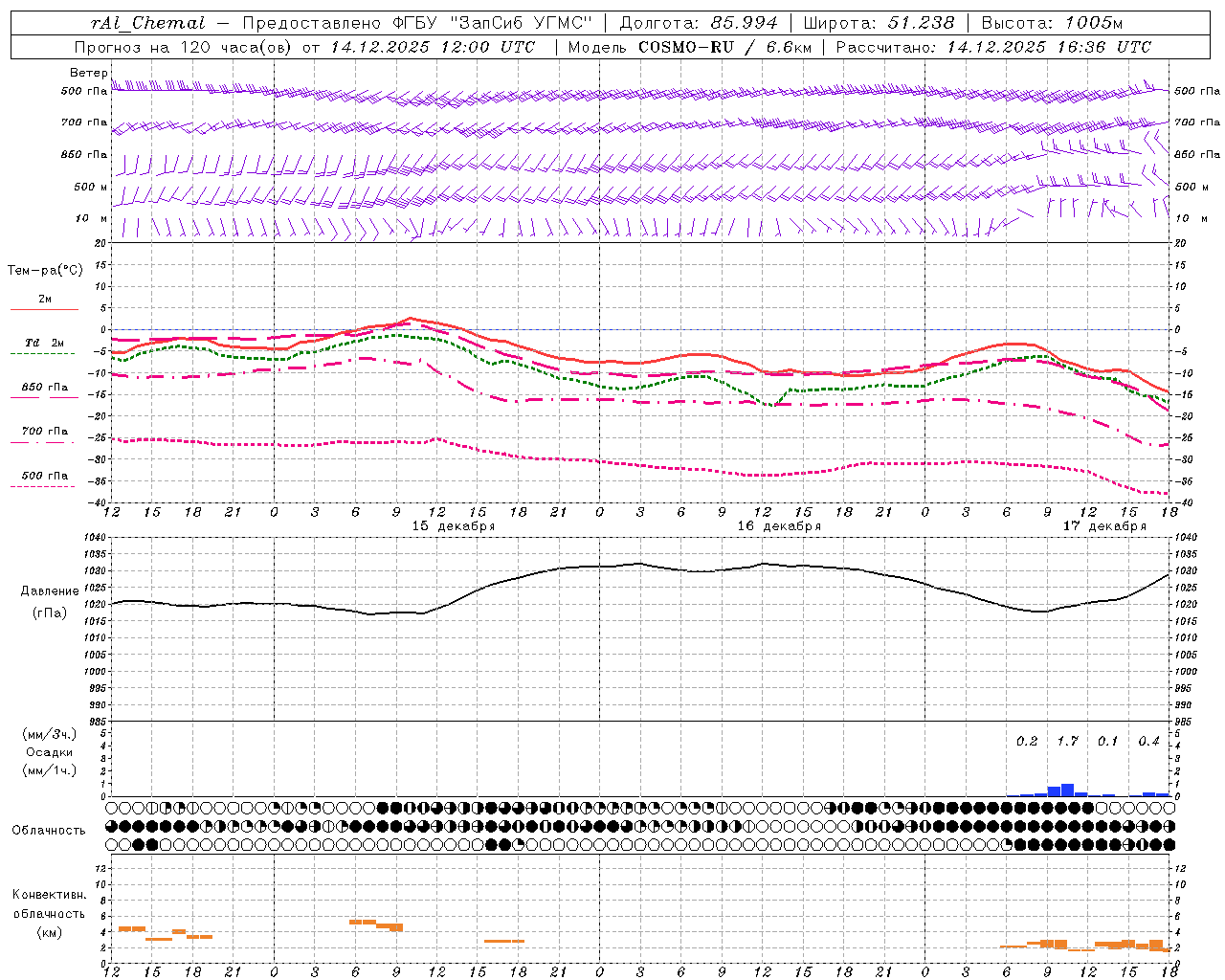Viewport: 1225px width, 980px height.
Task: Click the 15 декабря date label
Action: [x=454, y=526]
